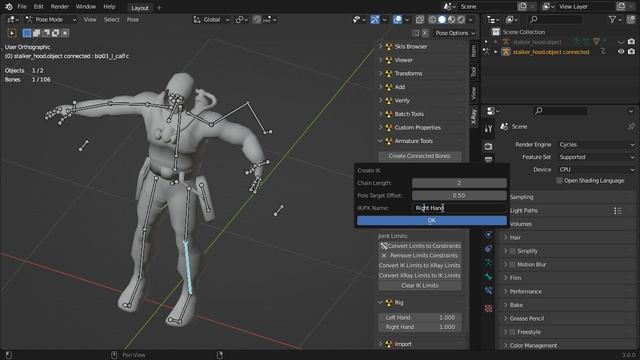Click the IK/FK Name text field
Image resolution: width=640 pixels, height=360 pixels.
tap(459, 208)
